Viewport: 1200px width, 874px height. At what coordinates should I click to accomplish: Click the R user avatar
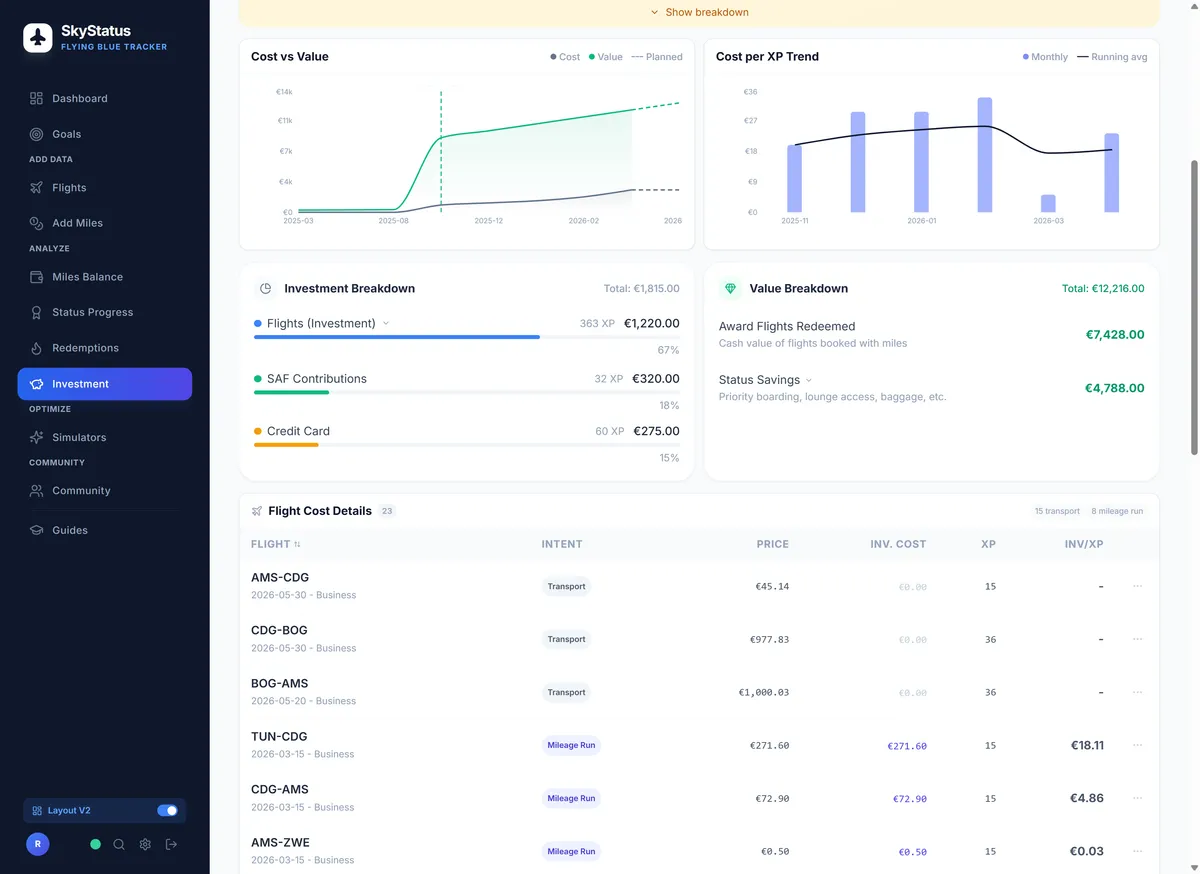point(37,844)
